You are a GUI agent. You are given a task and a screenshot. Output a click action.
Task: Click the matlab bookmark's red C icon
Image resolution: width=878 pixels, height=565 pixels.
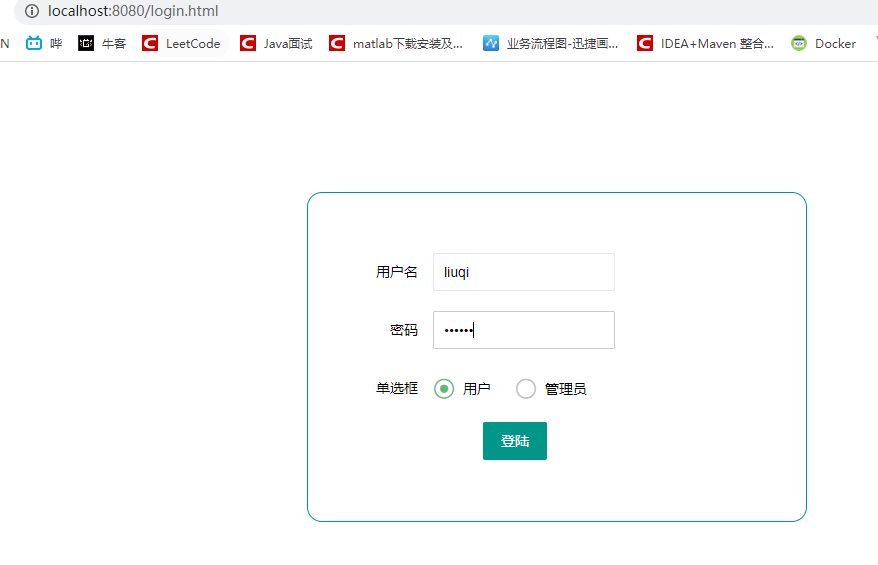click(x=337, y=43)
